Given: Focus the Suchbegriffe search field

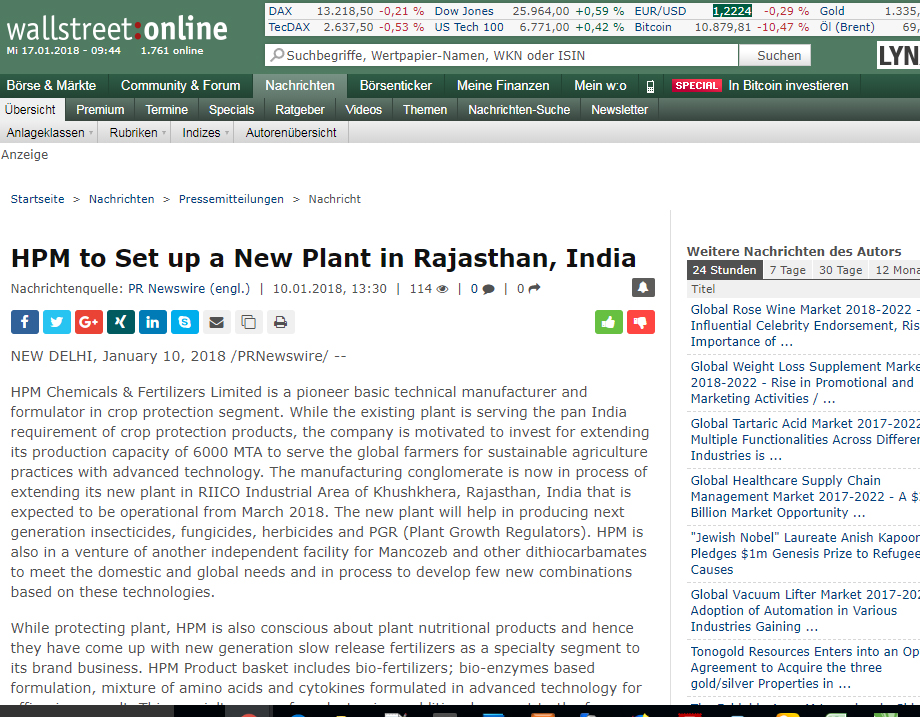Looking at the screenshot, I should [x=502, y=55].
